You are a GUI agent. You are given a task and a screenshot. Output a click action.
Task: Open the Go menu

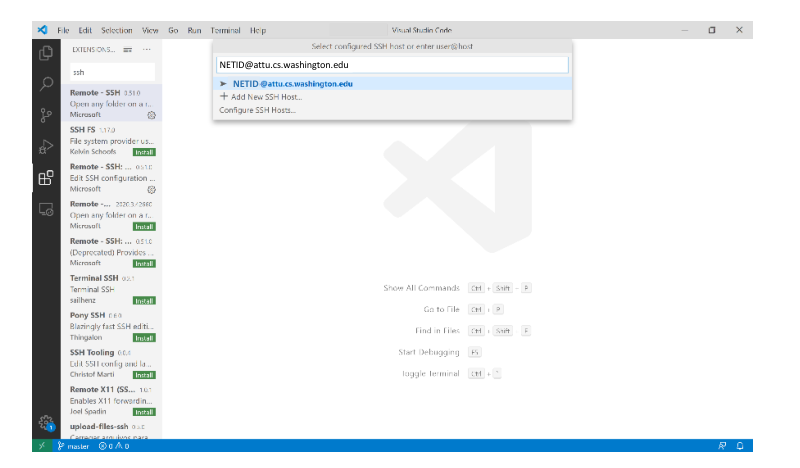click(x=173, y=31)
